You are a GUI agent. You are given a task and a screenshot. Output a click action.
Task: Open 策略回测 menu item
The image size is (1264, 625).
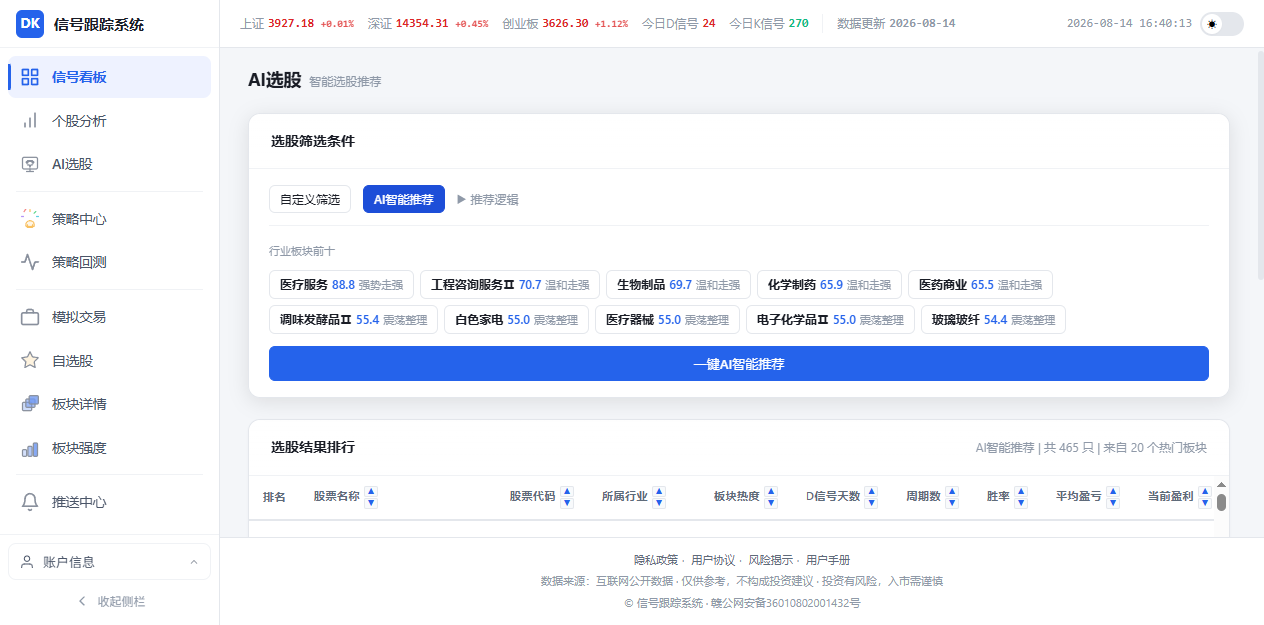pyautogui.click(x=109, y=262)
